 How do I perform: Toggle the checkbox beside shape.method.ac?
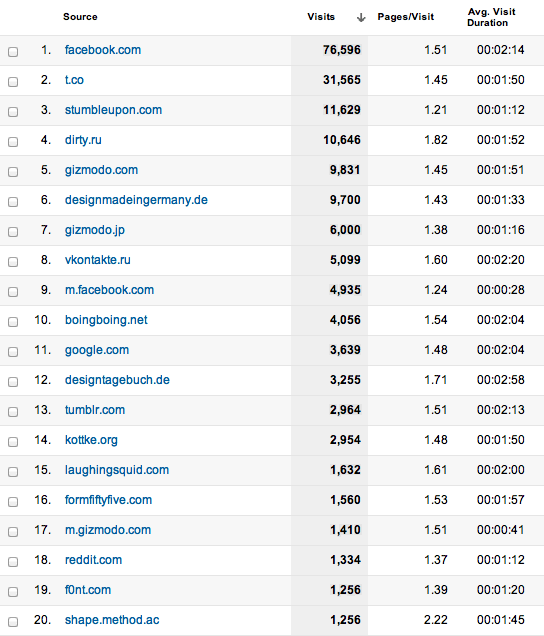click(13, 622)
